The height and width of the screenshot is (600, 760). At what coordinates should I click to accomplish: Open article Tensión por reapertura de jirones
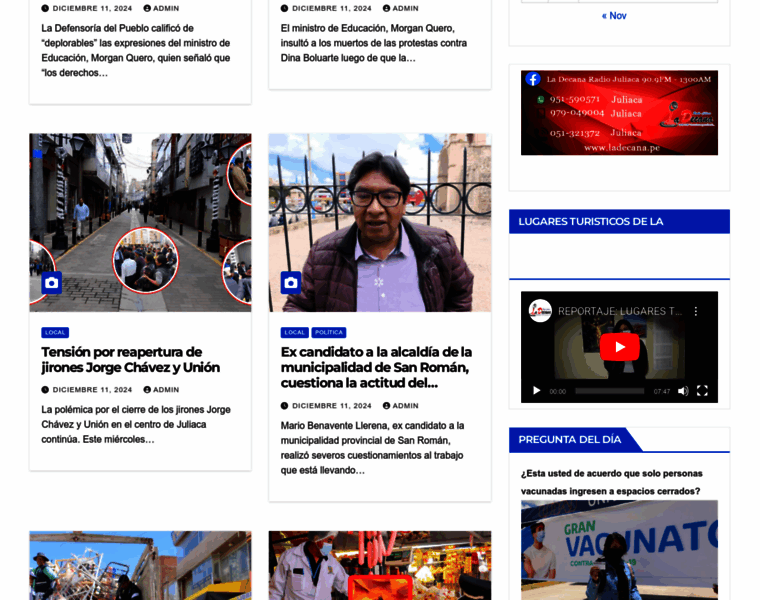[130, 360]
